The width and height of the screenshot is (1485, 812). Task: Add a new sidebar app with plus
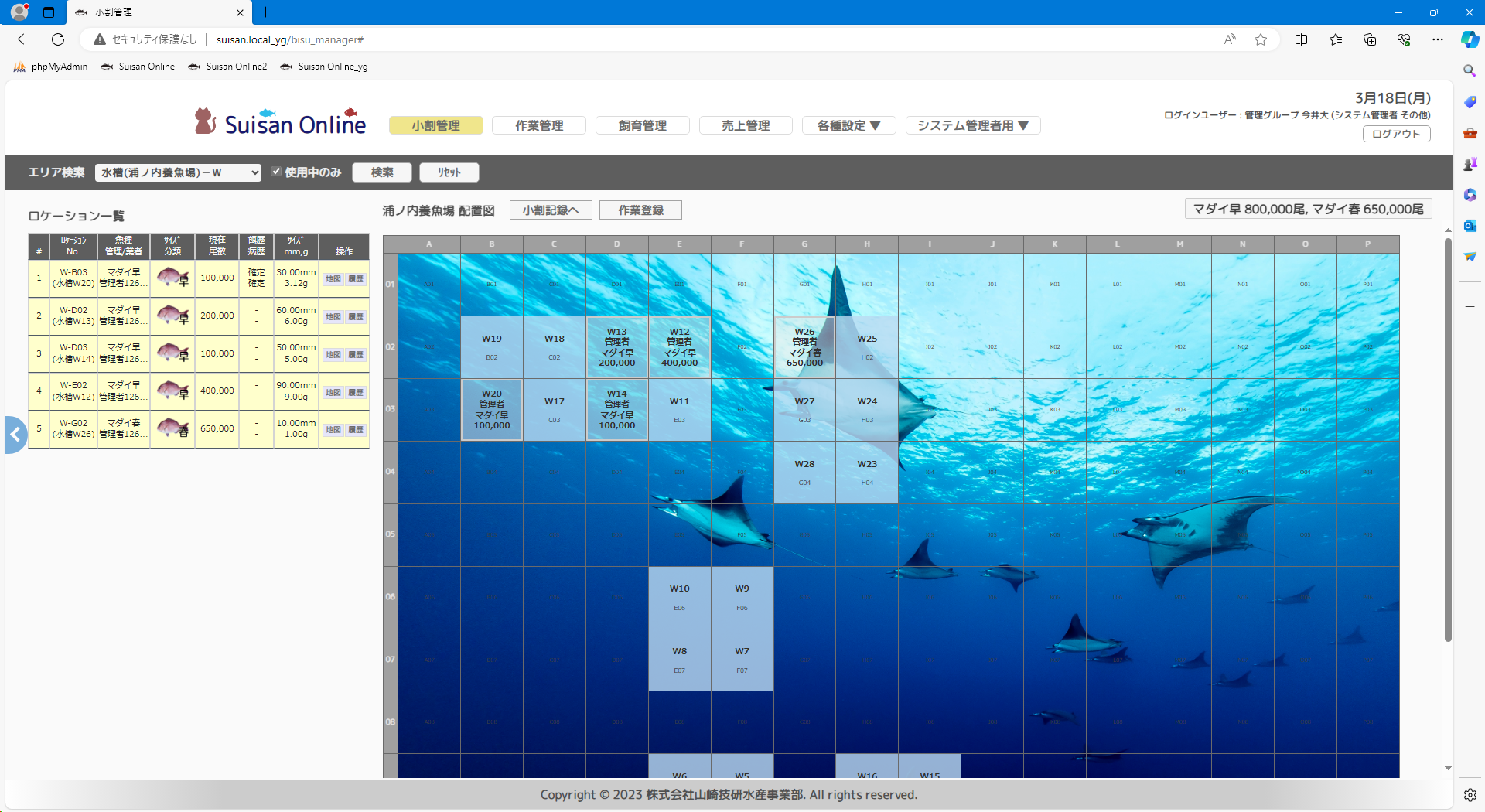[1470, 307]
